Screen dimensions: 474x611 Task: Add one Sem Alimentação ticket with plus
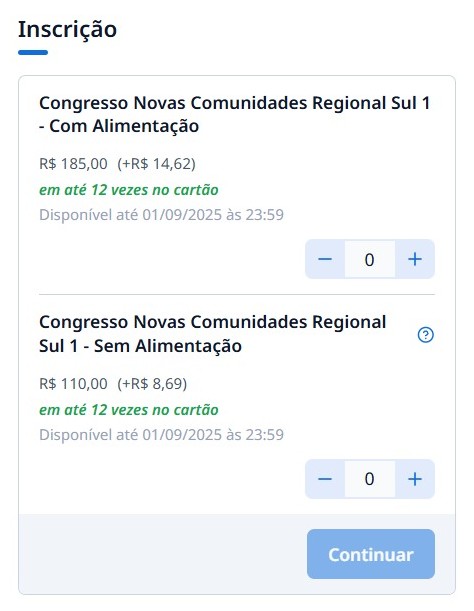(x=415, y=479)
